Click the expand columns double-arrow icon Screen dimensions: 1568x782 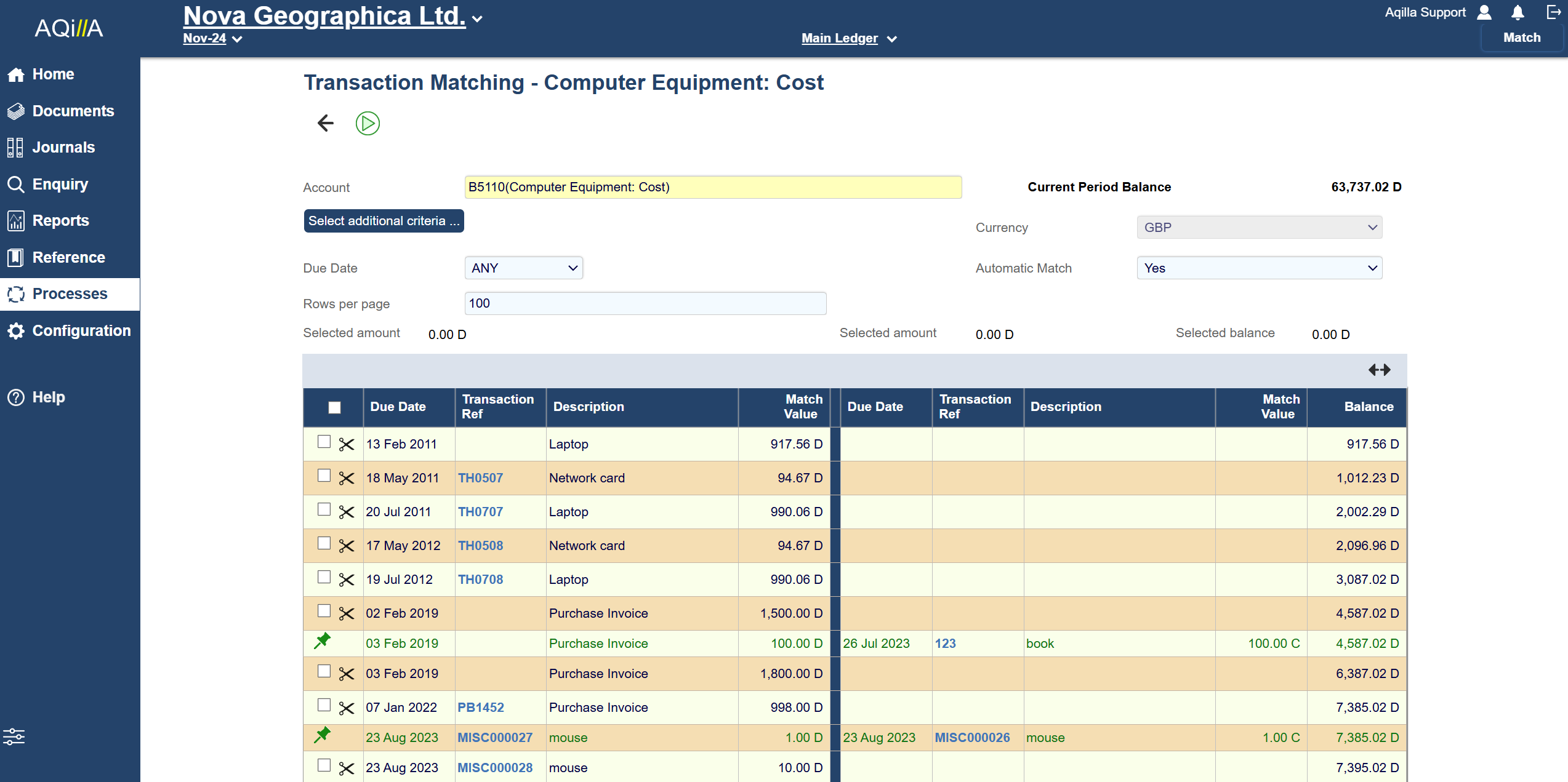click(1379, 370)
